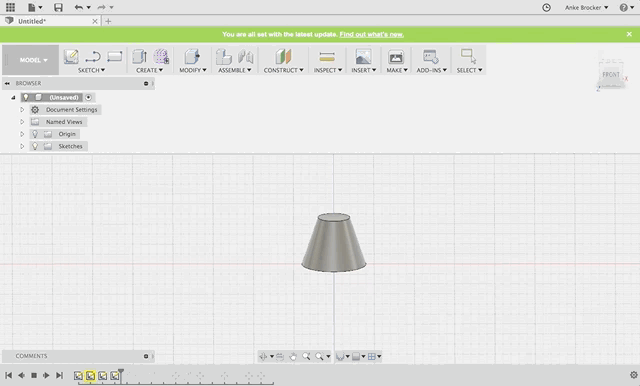Screen dimensions: 640x386
Task: Play the timeline forward
Action: pyautogui.click(x=46, y=375)
